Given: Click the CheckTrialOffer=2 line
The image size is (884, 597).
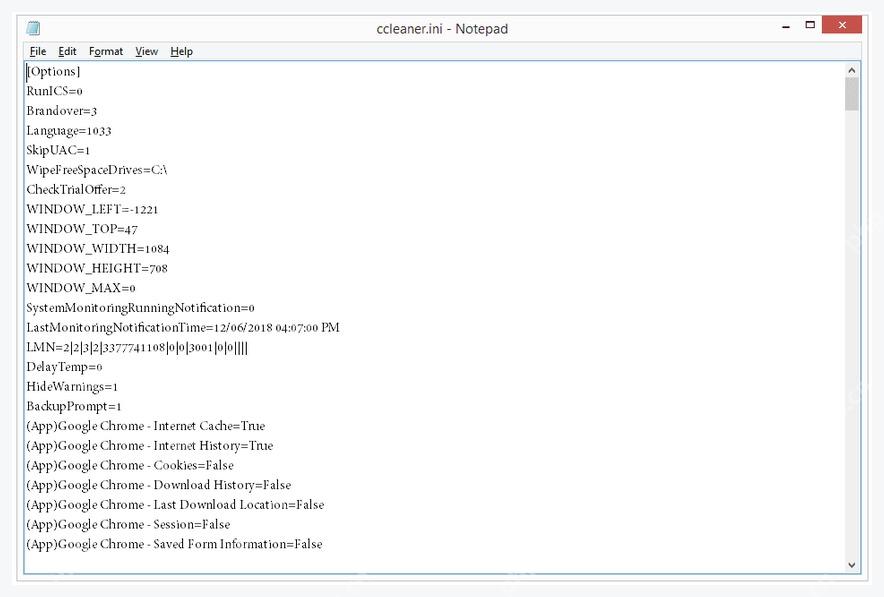Looking at the screenshot, I should tap(76, 190).
